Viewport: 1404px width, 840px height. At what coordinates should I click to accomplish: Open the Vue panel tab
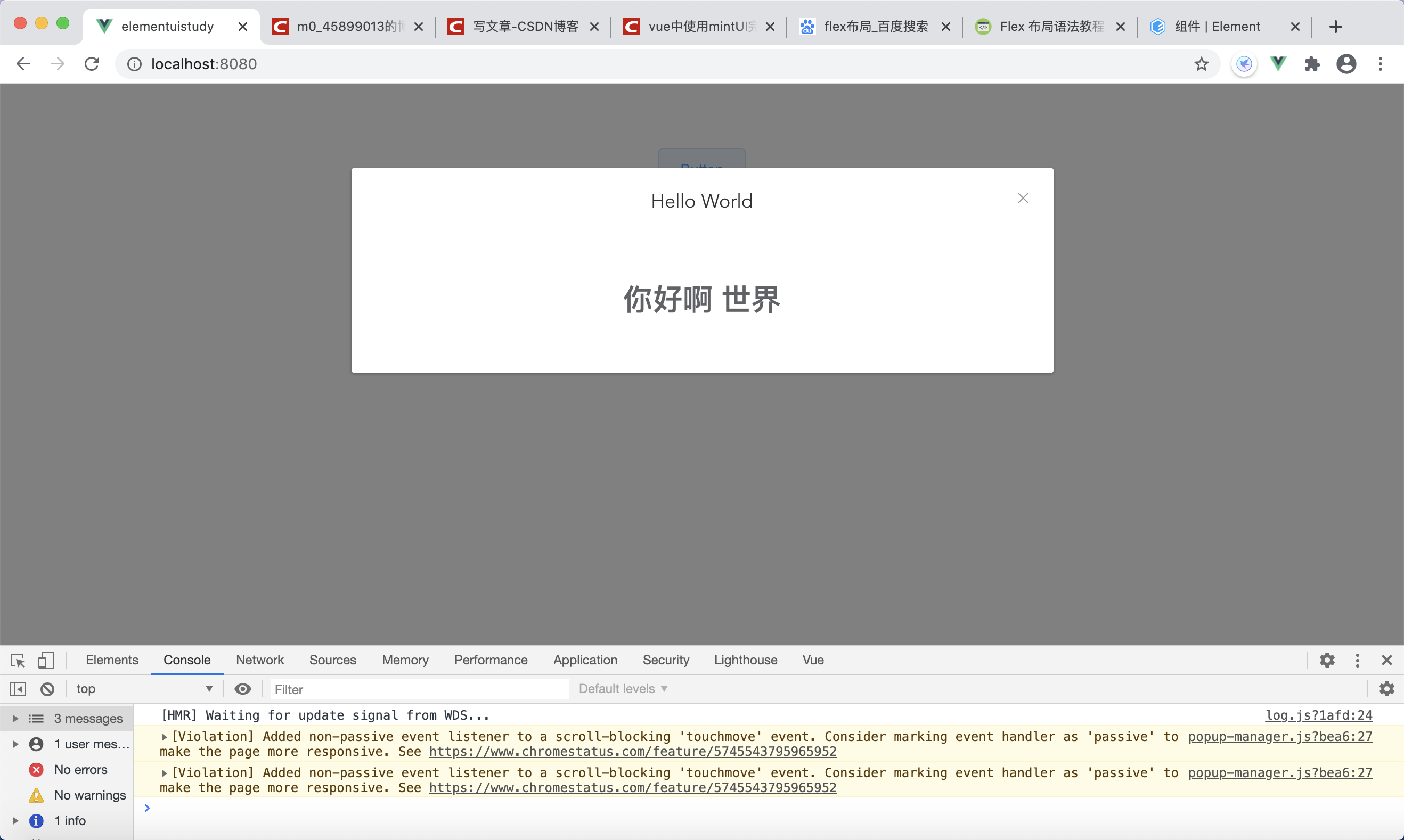[813, 660]
